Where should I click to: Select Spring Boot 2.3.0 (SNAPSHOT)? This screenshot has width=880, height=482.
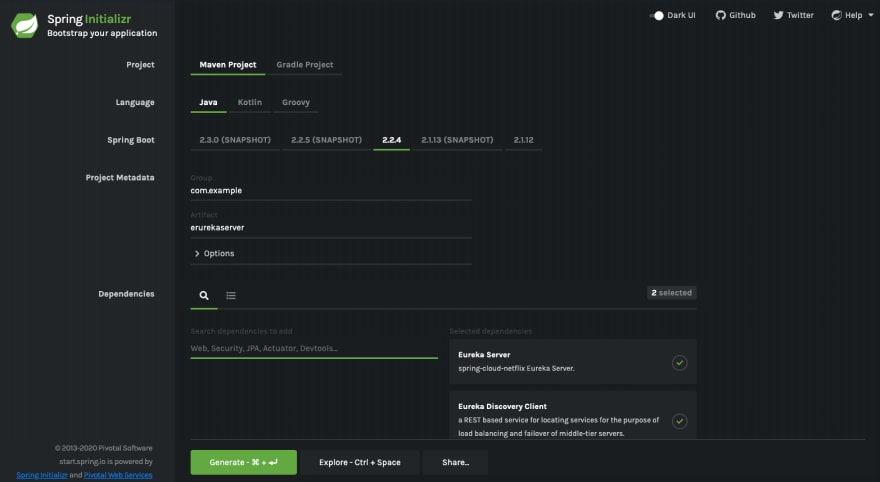pos(235,140)
